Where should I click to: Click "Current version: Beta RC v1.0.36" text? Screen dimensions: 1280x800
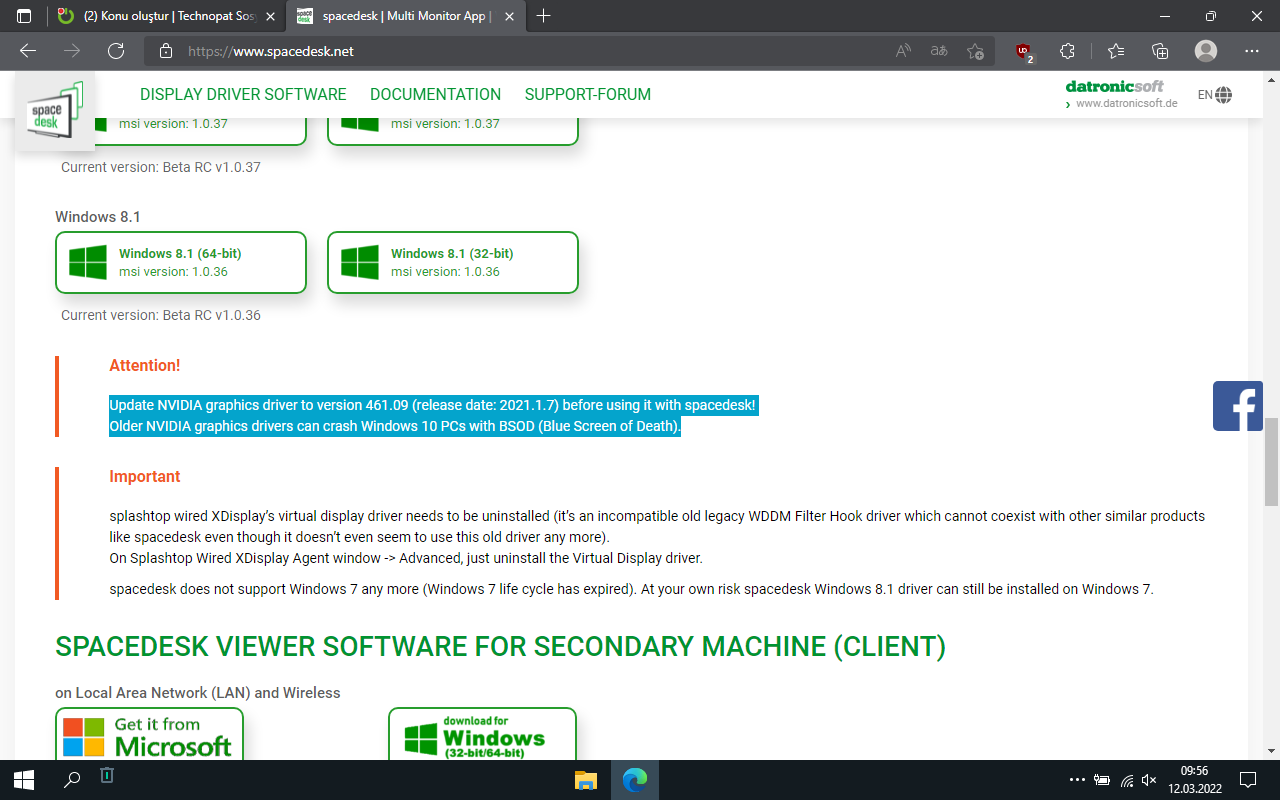tap(161, 315)
